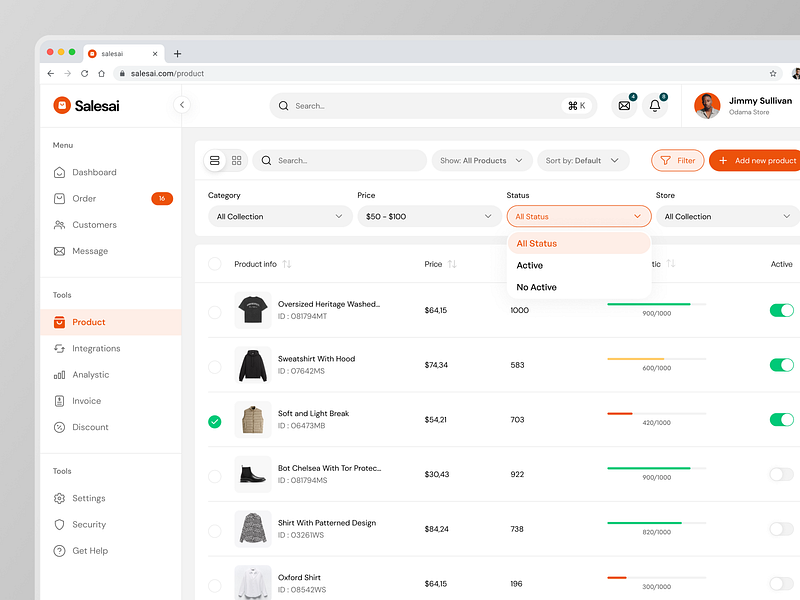
Task: Switch to grid view layout icon
Action: click(x=236, y=161)
